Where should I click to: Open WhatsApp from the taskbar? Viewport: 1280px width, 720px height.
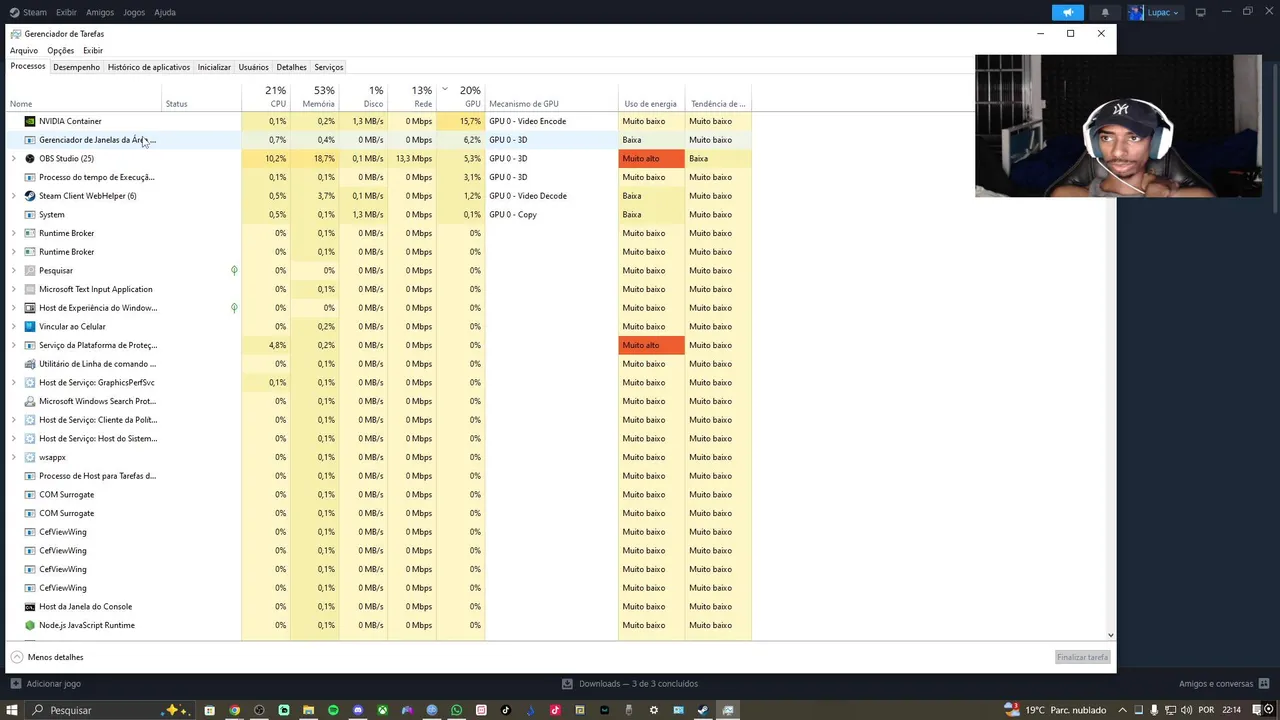coord(457,710)
